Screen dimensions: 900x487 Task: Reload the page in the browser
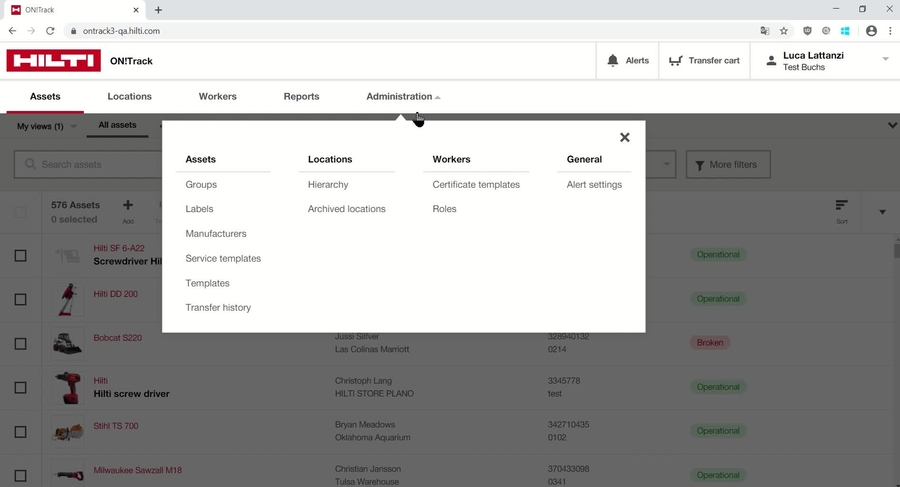(50, 31)
